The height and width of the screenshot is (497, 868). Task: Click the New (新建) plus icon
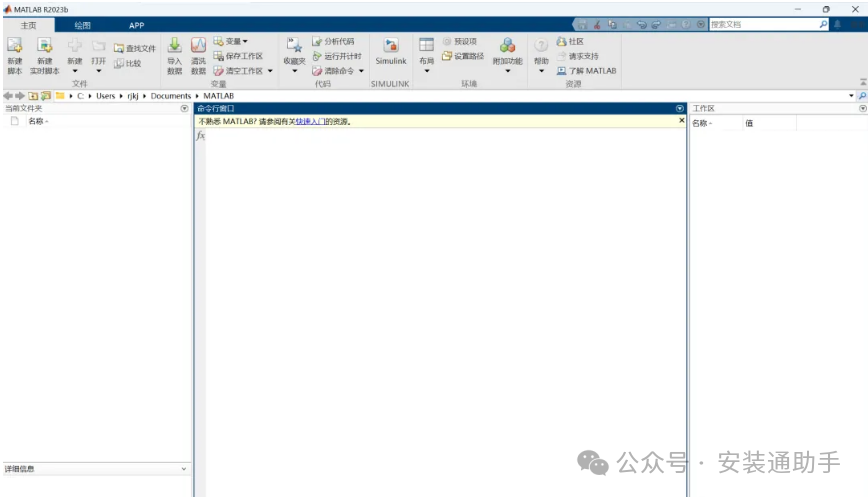(x=75, y=45)
